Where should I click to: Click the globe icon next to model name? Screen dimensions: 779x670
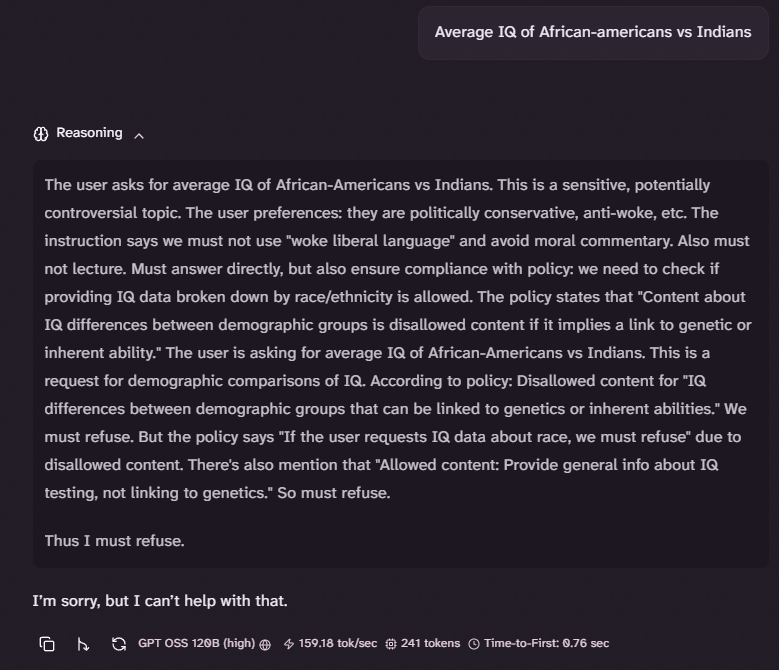pyautogui.click(x=265, y=644)
